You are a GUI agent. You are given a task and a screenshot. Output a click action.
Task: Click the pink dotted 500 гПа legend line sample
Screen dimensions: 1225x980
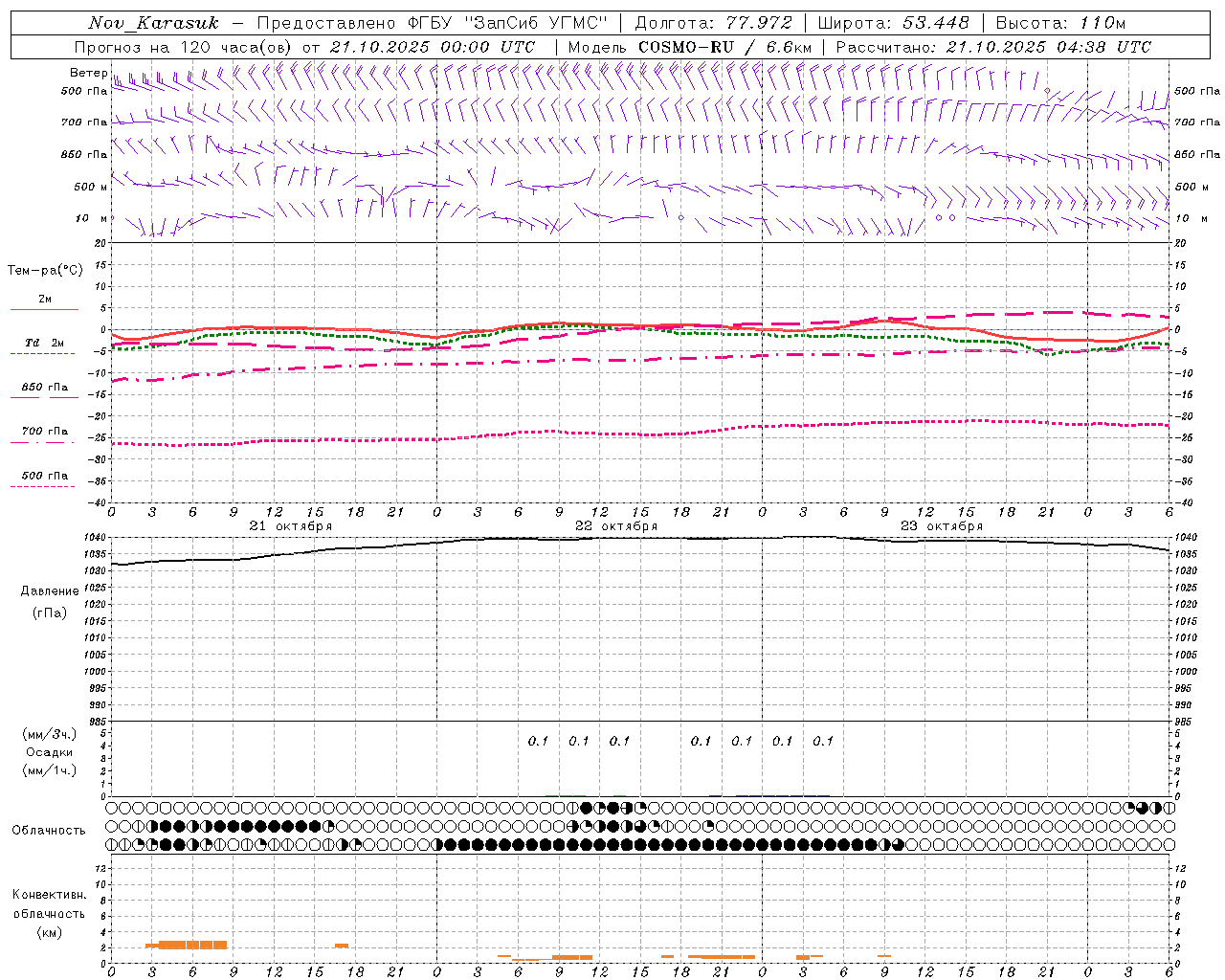coord(42,486)
